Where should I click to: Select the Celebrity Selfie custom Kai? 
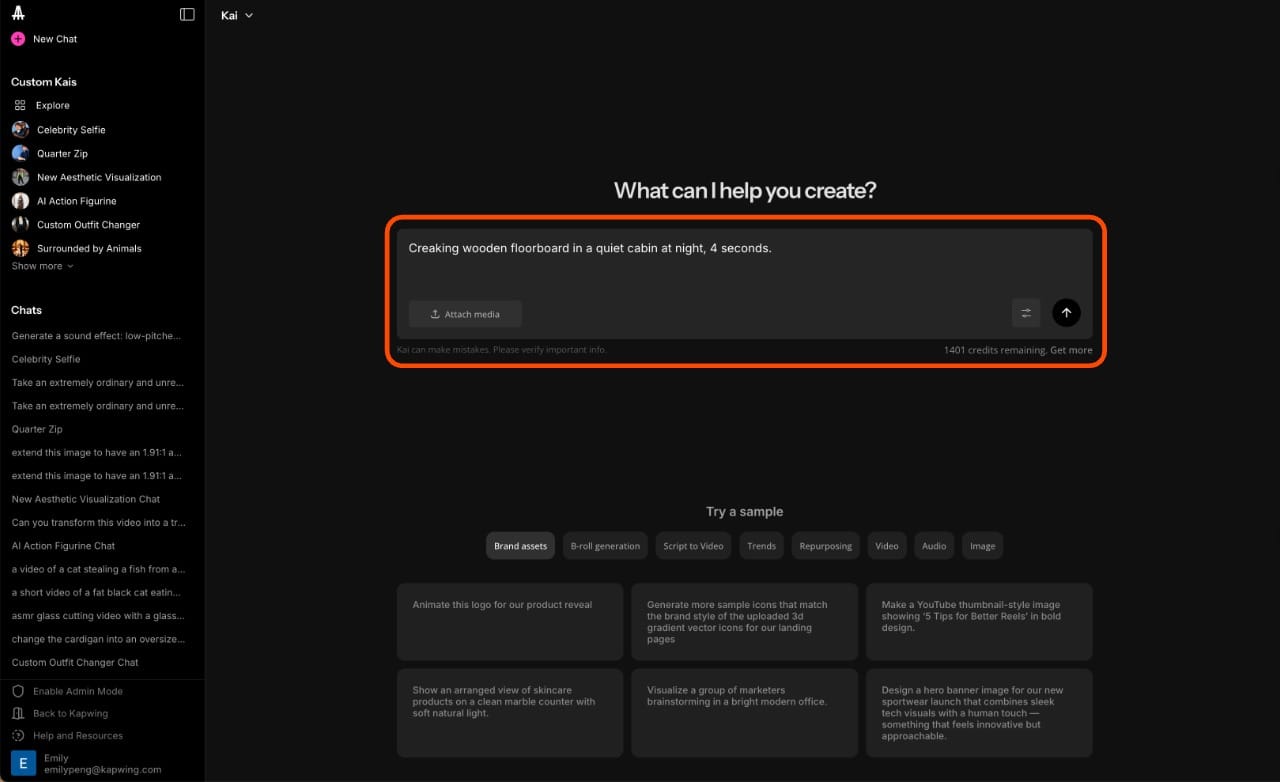71,129
